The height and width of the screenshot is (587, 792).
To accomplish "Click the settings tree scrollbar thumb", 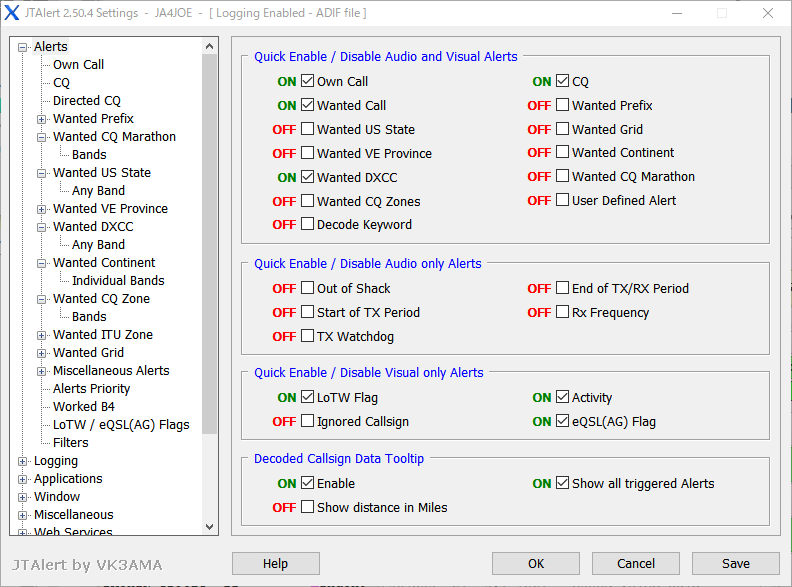I will click(210, 244).
